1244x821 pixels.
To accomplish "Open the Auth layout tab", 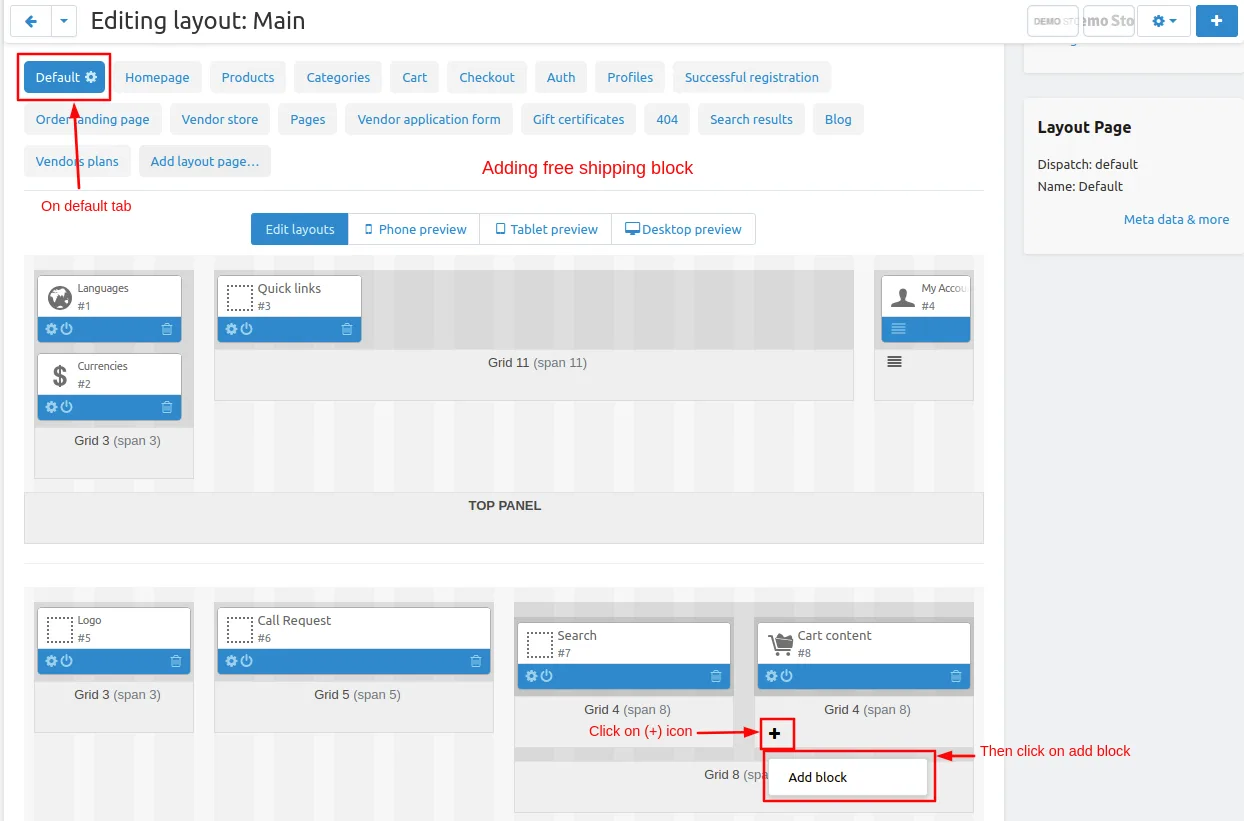I will pyautogui.click(x=561, y=77).
